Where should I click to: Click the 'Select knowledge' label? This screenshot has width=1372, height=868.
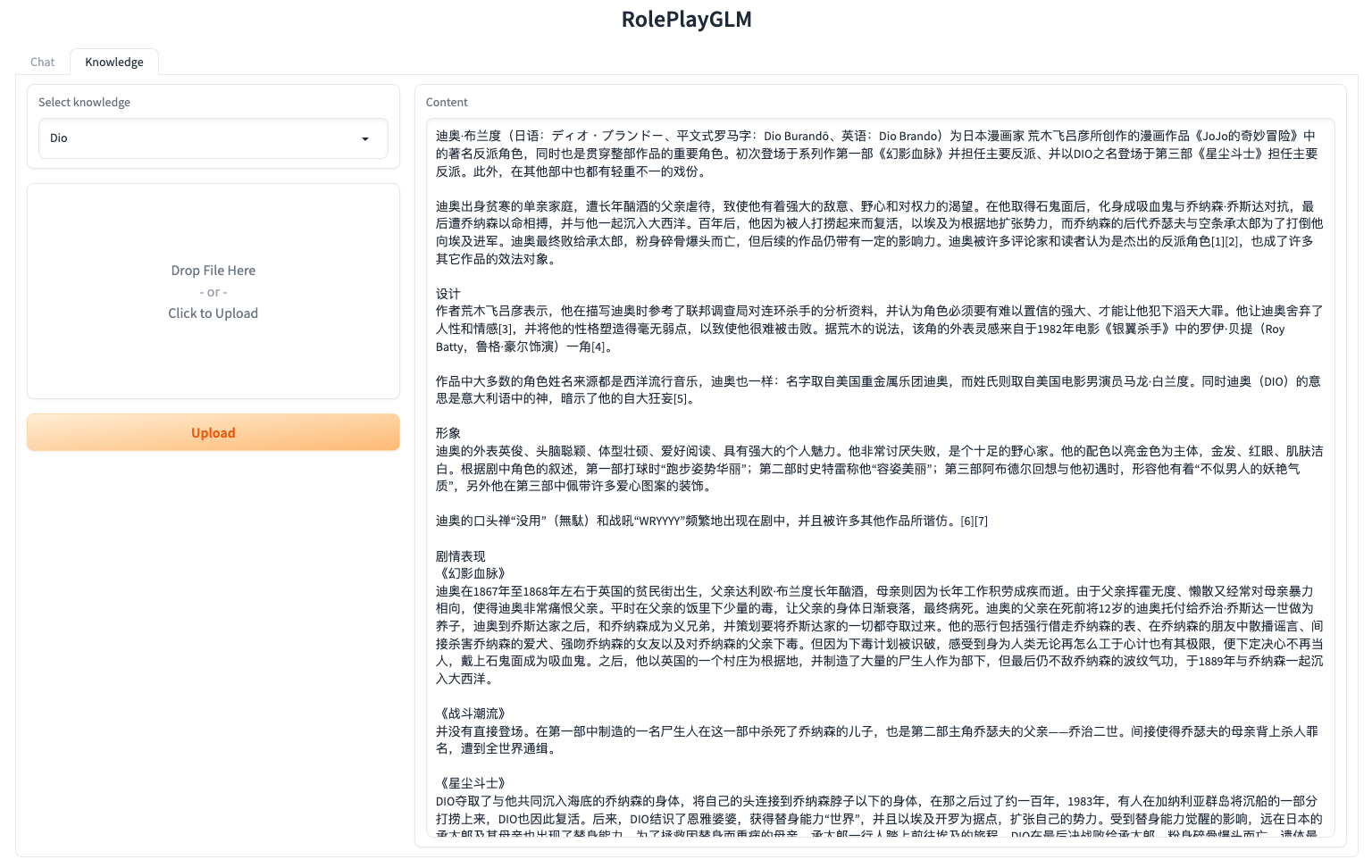coord(85,103)
